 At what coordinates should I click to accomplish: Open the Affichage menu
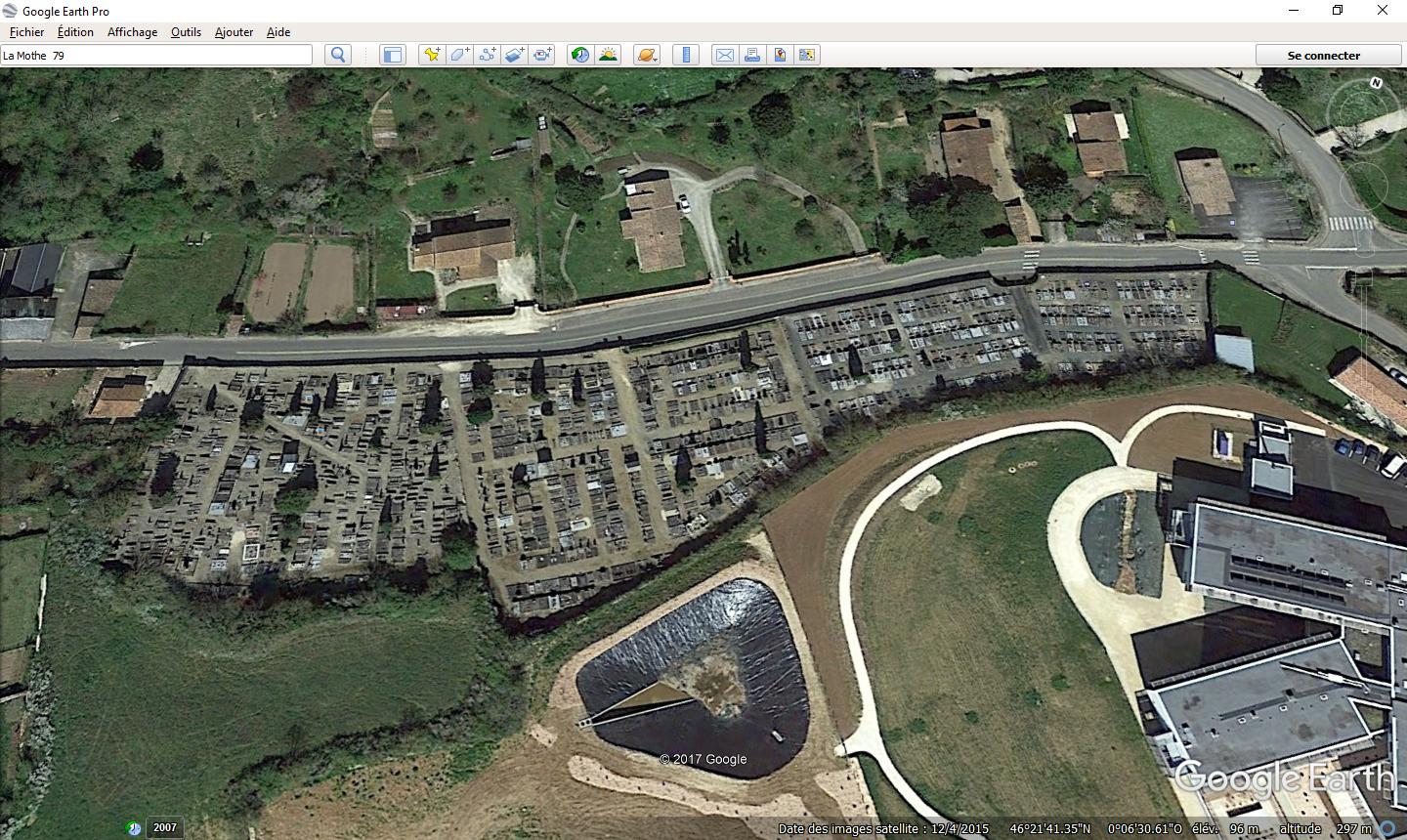click(132, 31)
